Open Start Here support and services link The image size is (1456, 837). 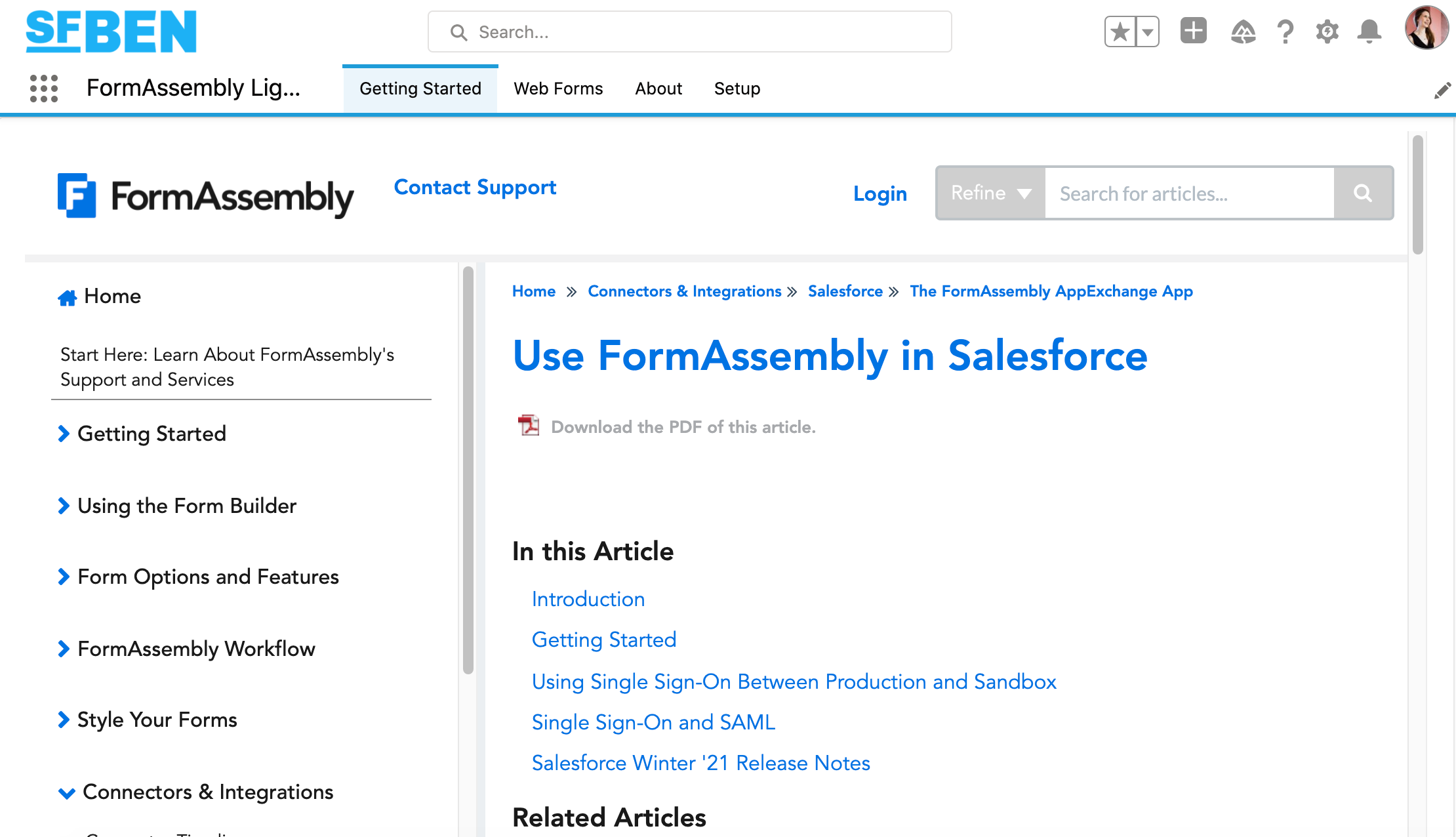tap(227, 367)
